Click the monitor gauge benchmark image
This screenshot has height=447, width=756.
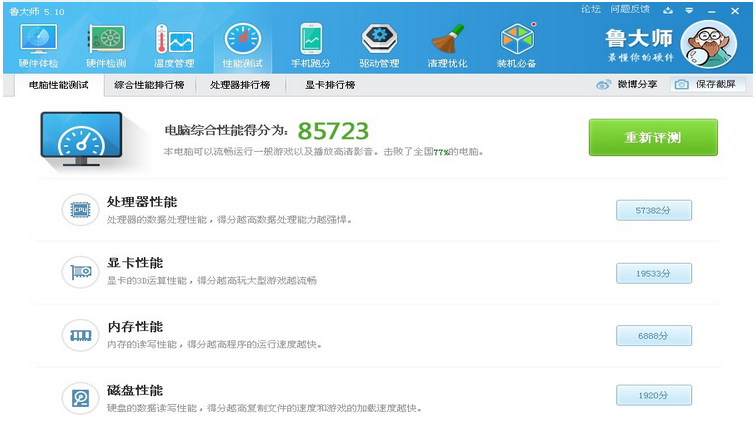pyautogui.click(x=81, y=140)
